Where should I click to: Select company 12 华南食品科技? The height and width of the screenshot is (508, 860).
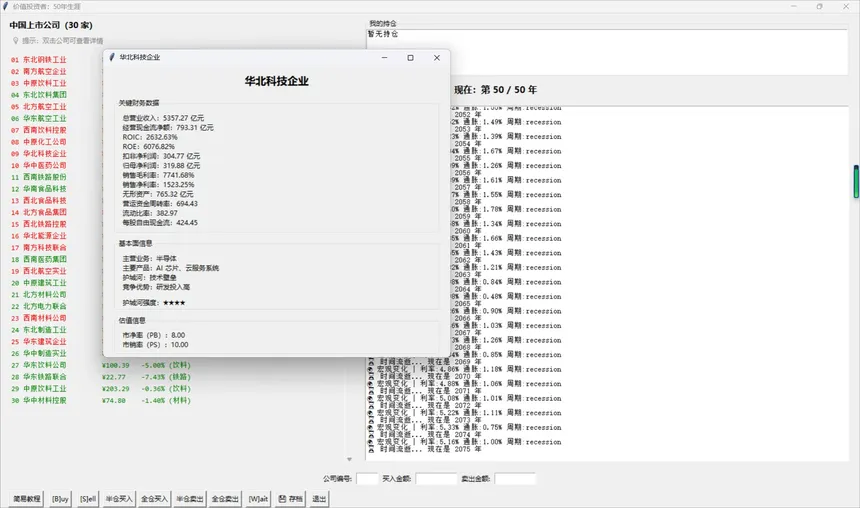(39, 189)
